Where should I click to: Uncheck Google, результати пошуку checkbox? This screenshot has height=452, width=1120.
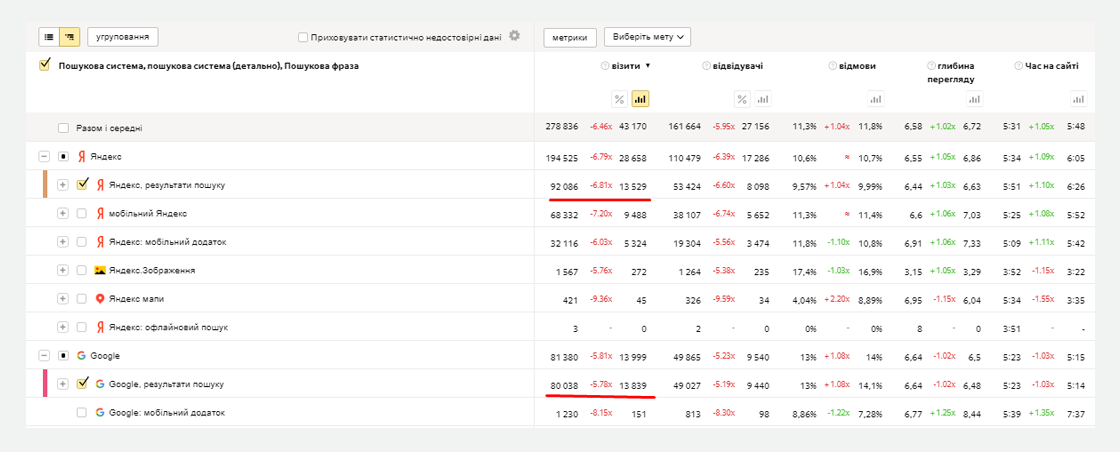click(82, 383)
